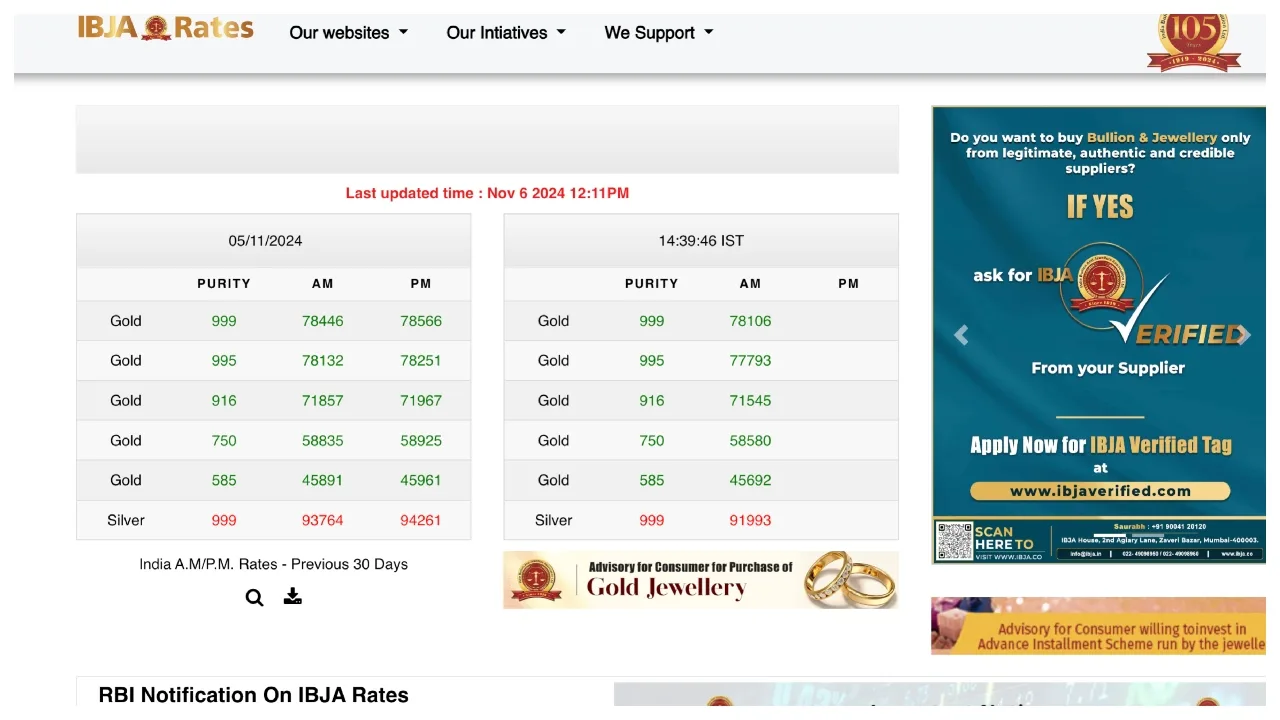Download the previous 30 days rates
This screenshot has width=1280, height=720.
point(293,596)
